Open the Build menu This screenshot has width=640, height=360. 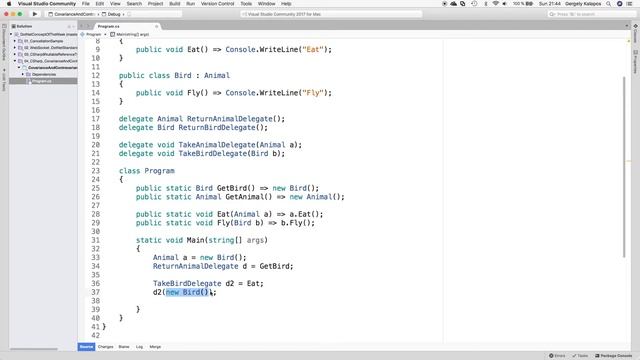click(175, 4)
